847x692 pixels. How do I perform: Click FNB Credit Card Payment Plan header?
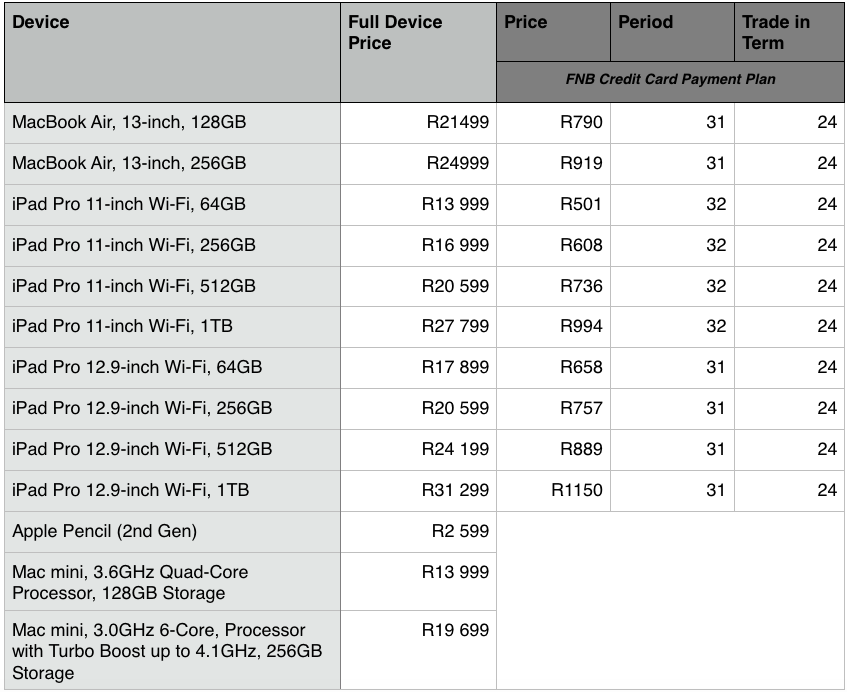click(x=670, y=79)
